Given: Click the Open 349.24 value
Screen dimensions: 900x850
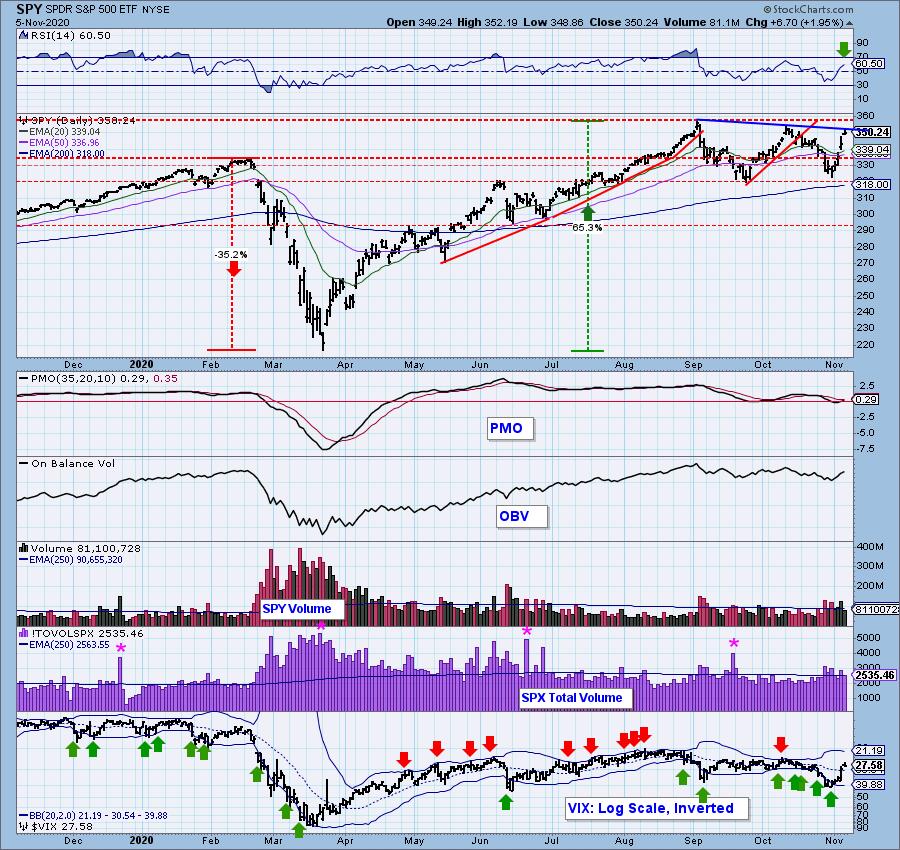Looking at the screenshot, I should 419,22.
